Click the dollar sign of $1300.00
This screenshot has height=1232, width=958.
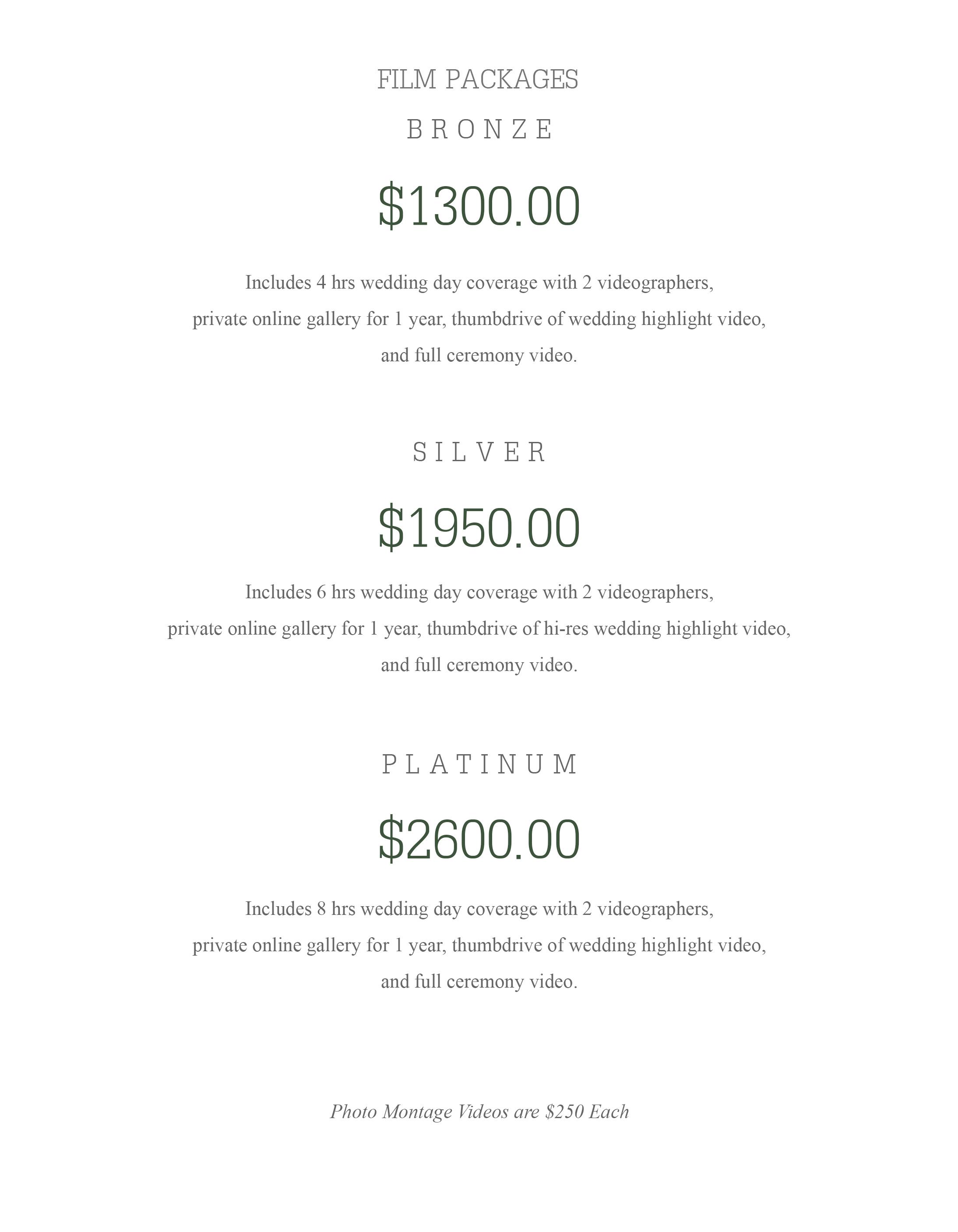coord(391,206)
